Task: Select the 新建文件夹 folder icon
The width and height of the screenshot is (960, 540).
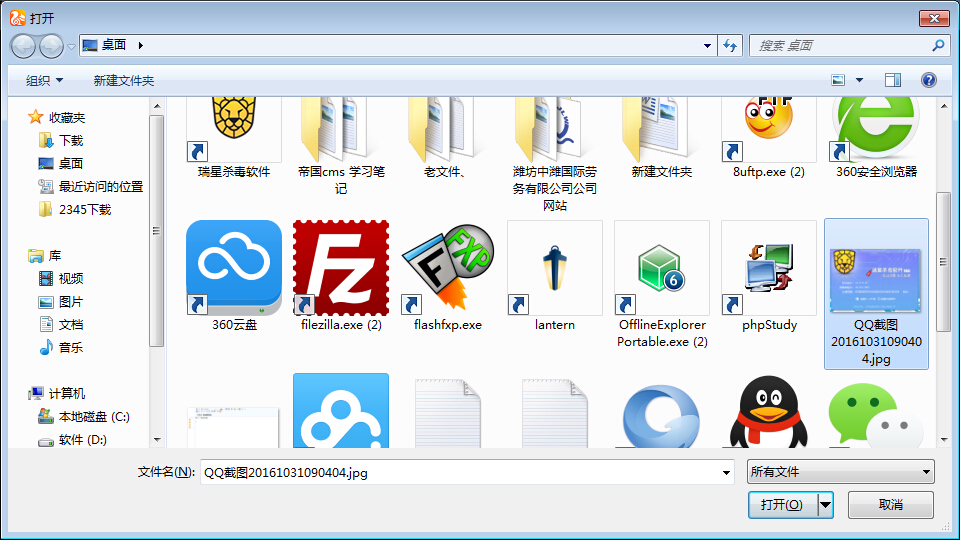Action: point(662,129)
